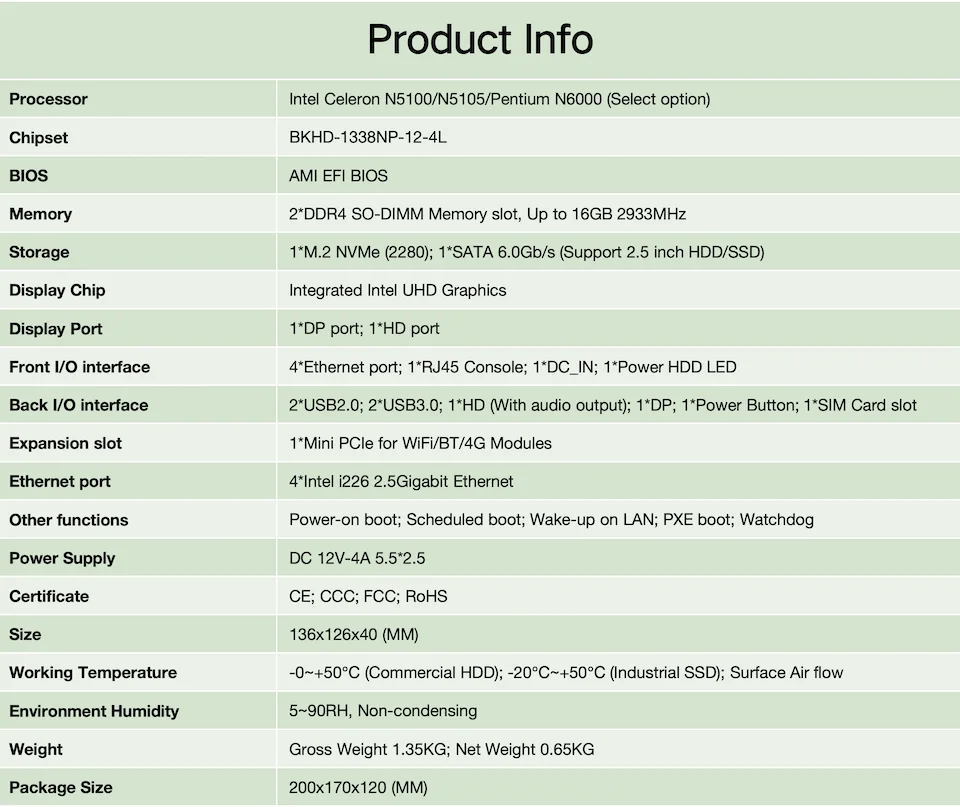Select the DDR4 SO-DIMM memory slot text
Viewport: 960px width, 807px height.
[x=487, y=214]
